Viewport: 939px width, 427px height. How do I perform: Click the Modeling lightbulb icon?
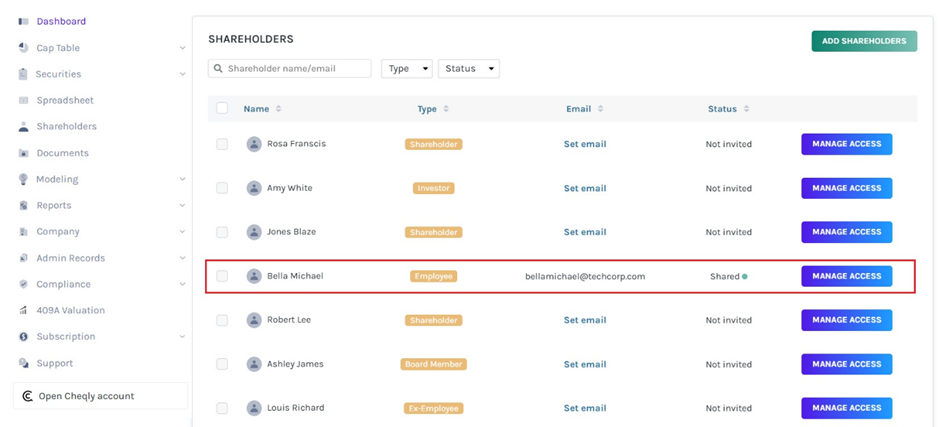(x=23, y=178)
